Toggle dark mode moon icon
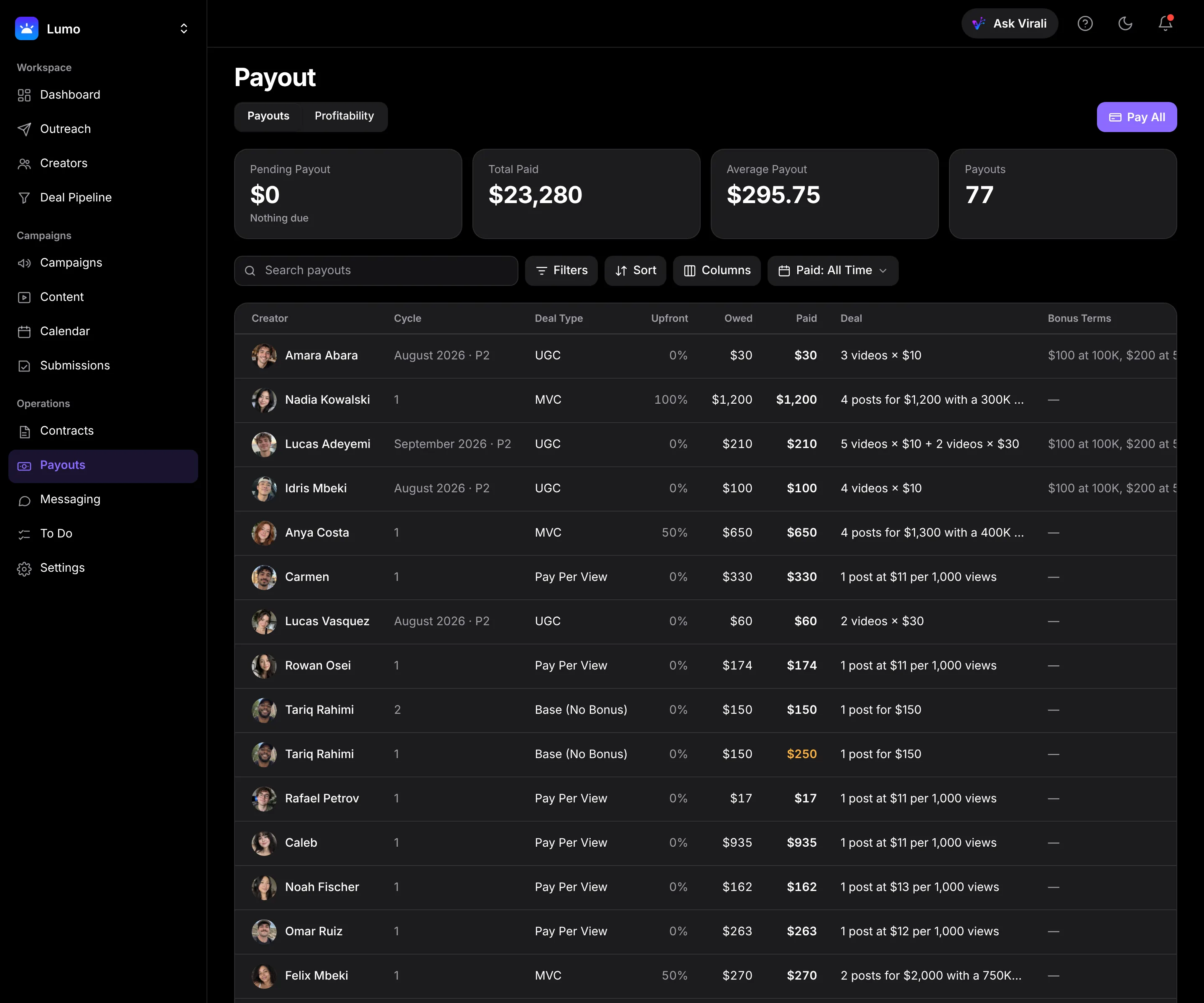This screenshot has width=1204, height=1003. click(x=1125, y=23)
